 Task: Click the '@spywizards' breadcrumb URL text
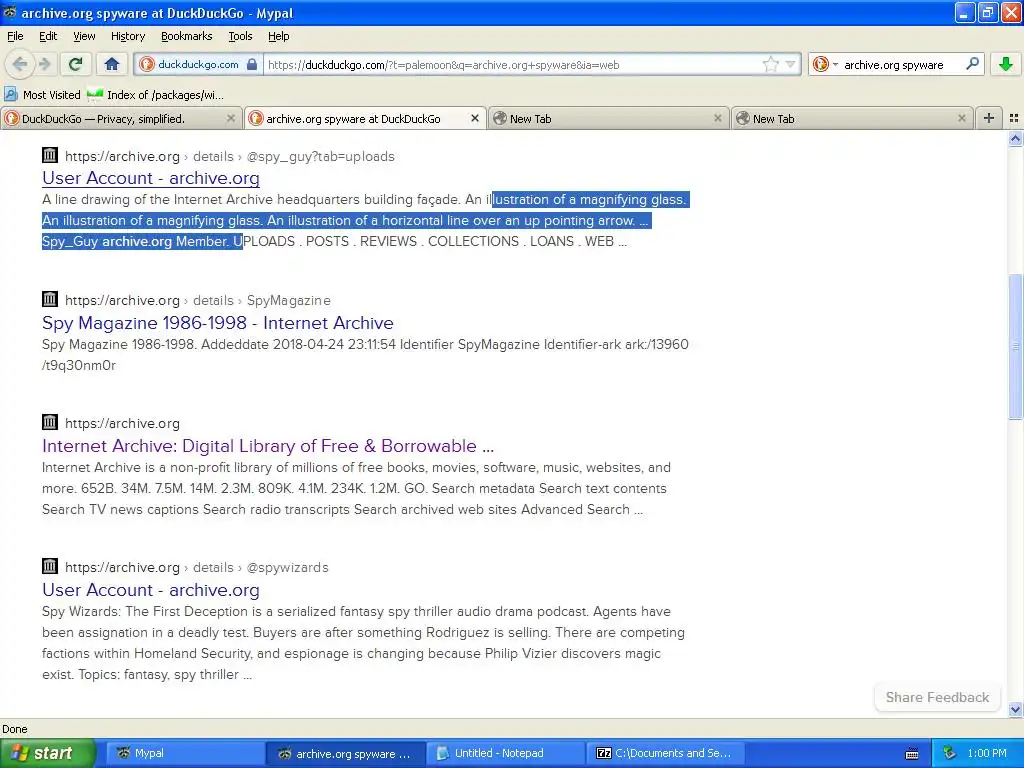[287, 568]
